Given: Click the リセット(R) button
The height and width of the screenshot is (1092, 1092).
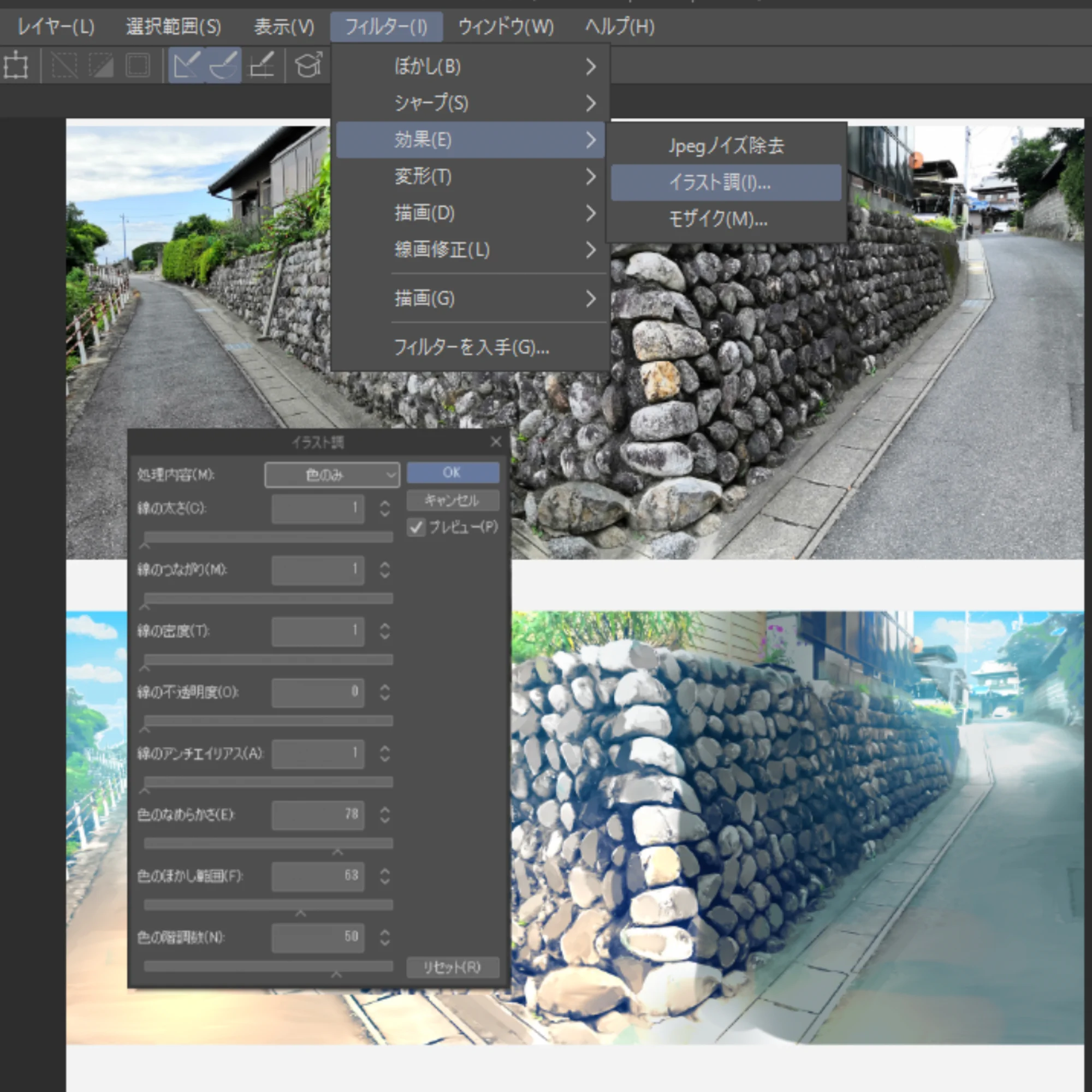Looking at the screenshot, I should pyautogui.click(x=452, y=967).
